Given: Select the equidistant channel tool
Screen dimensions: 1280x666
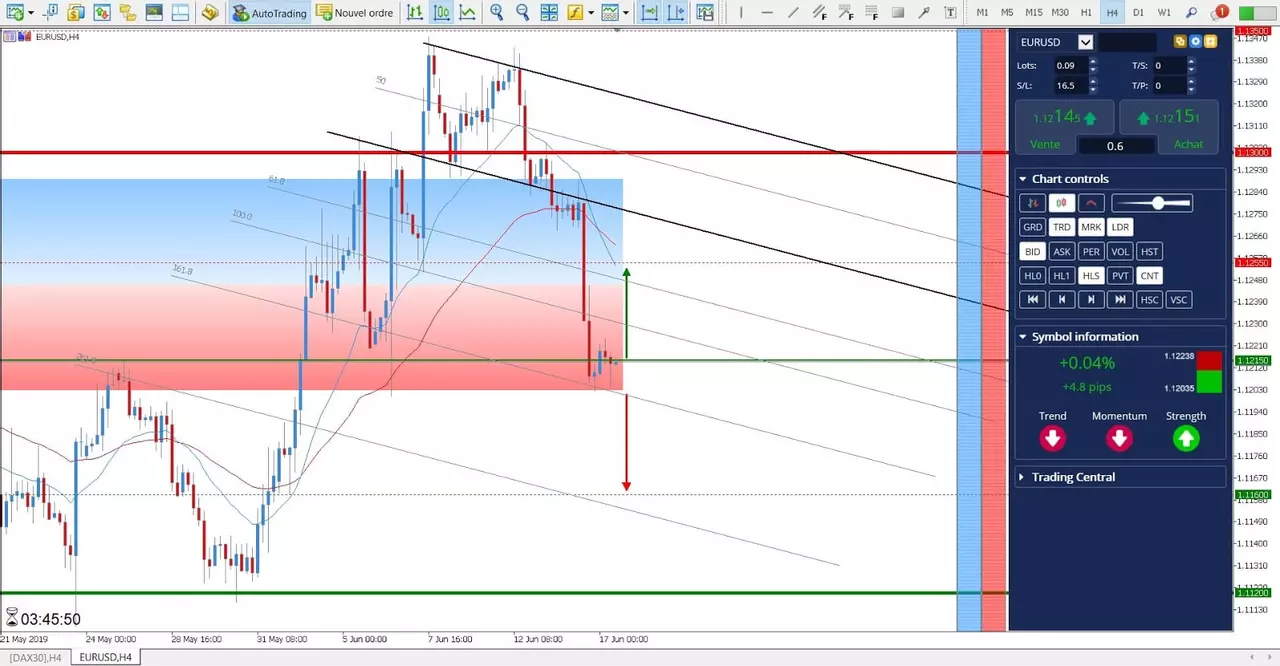Looking at the screenshot, I should (820, 12).
